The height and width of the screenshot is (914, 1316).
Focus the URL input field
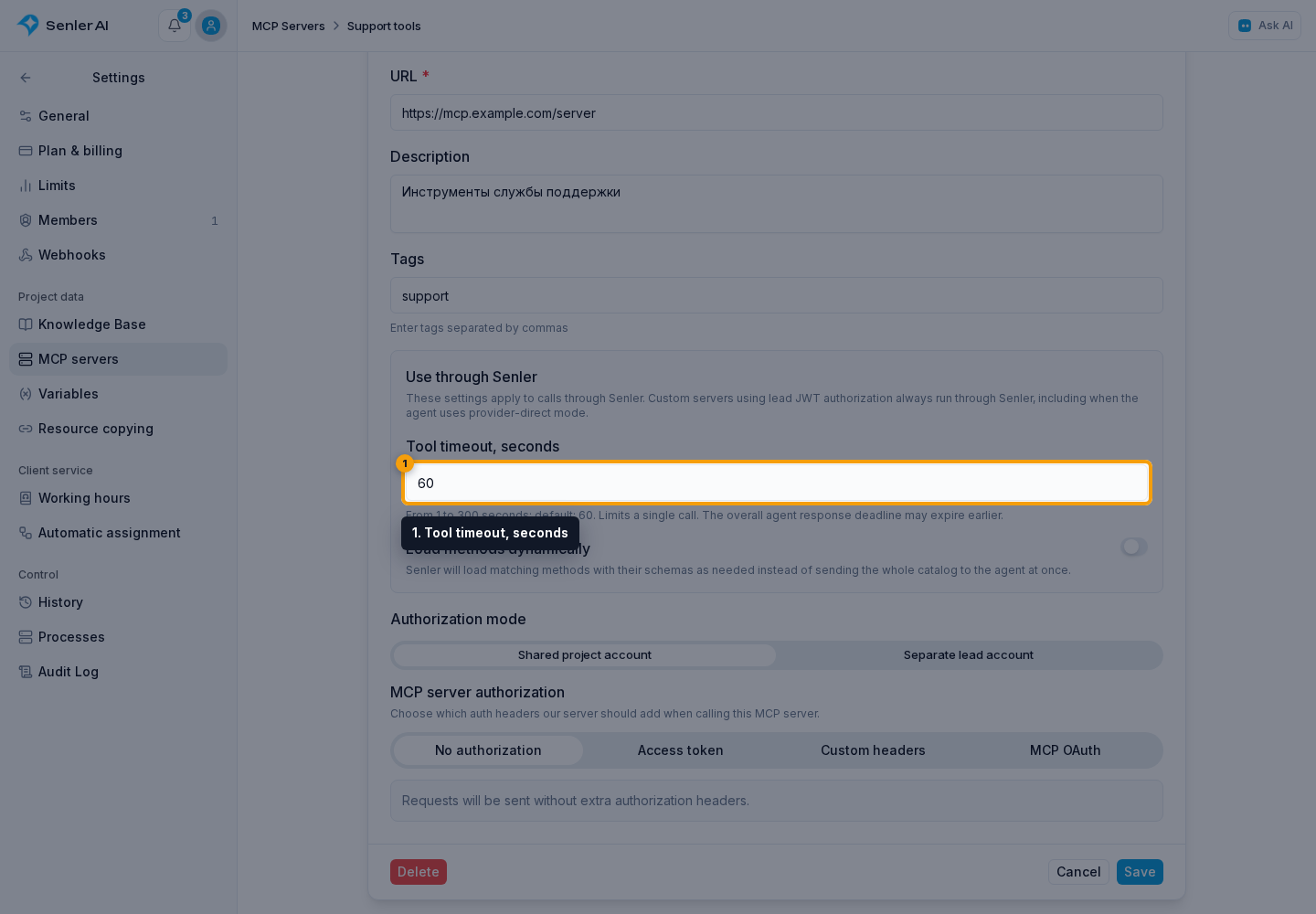click(777, 112)
